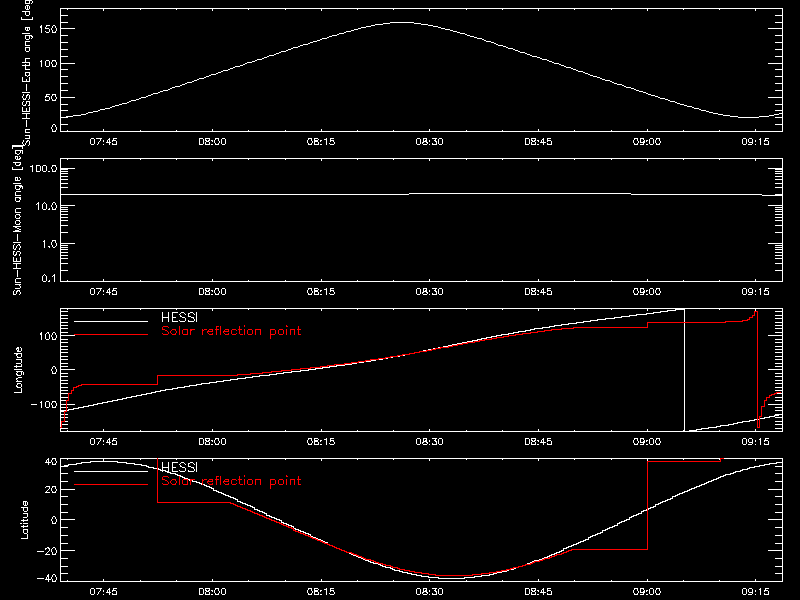This screenshot has width=800, height=600.
Task: Click the peak of the Earth angle curve
Action: pos(403,22)
